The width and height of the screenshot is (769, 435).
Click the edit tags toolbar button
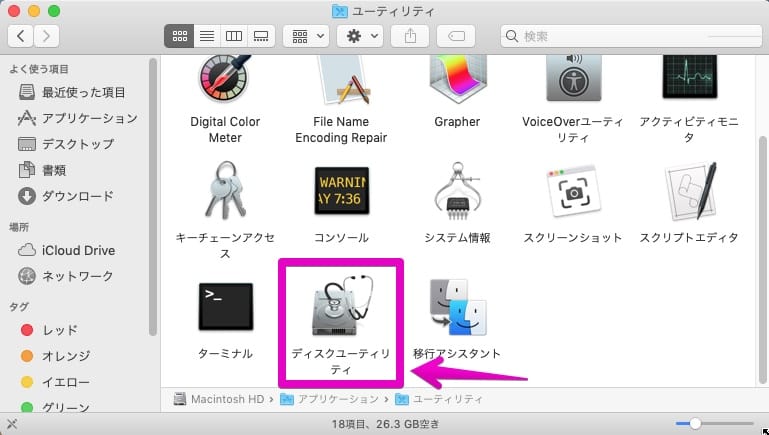click(x=456, y=36)
